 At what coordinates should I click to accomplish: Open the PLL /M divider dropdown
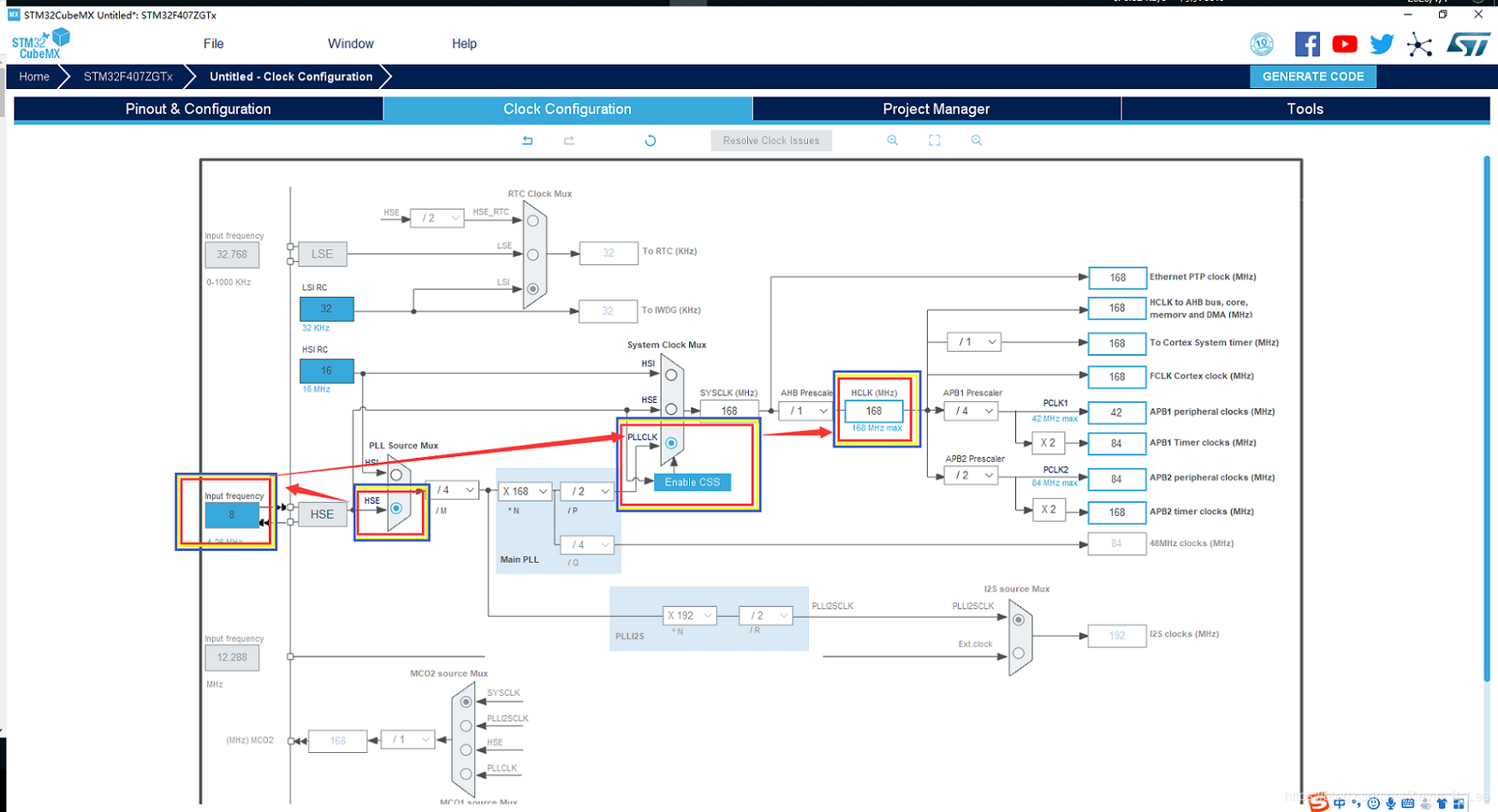[x=452, y=490]
